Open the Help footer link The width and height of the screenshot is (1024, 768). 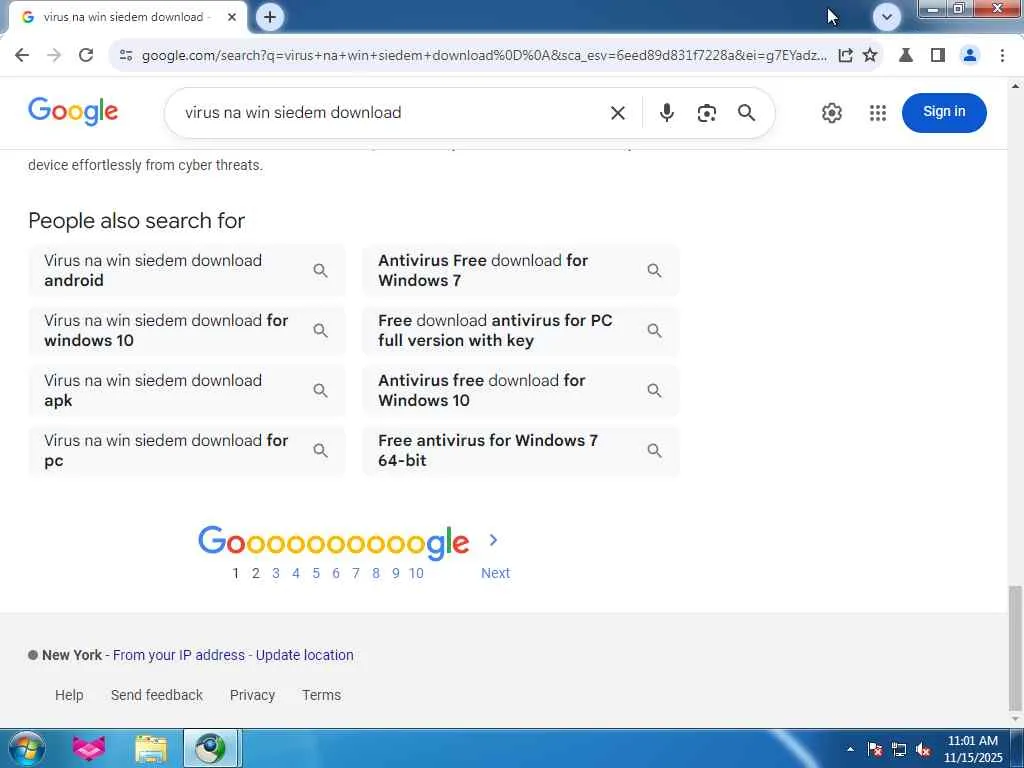coord(69,695)
